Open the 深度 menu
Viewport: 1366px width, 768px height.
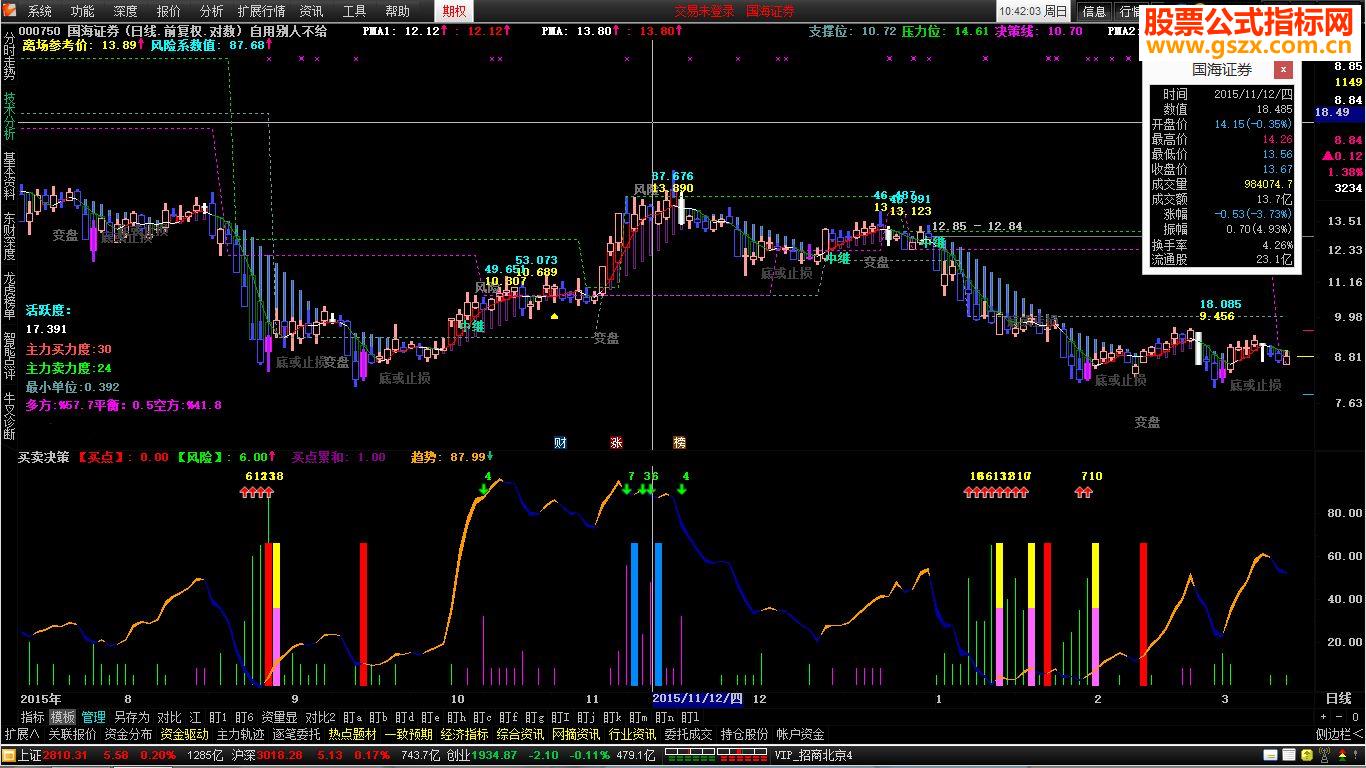[x=126, y=11]
